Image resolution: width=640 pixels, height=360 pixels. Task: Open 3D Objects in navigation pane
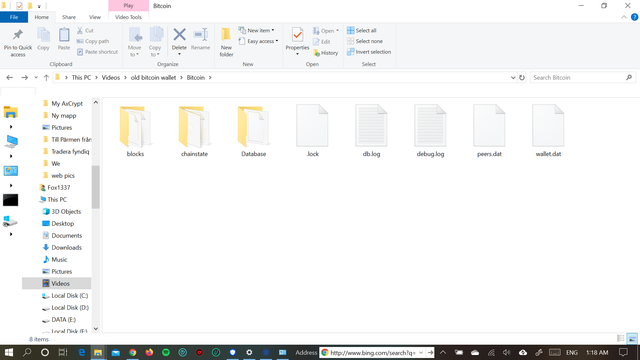(x=66, y=211)
